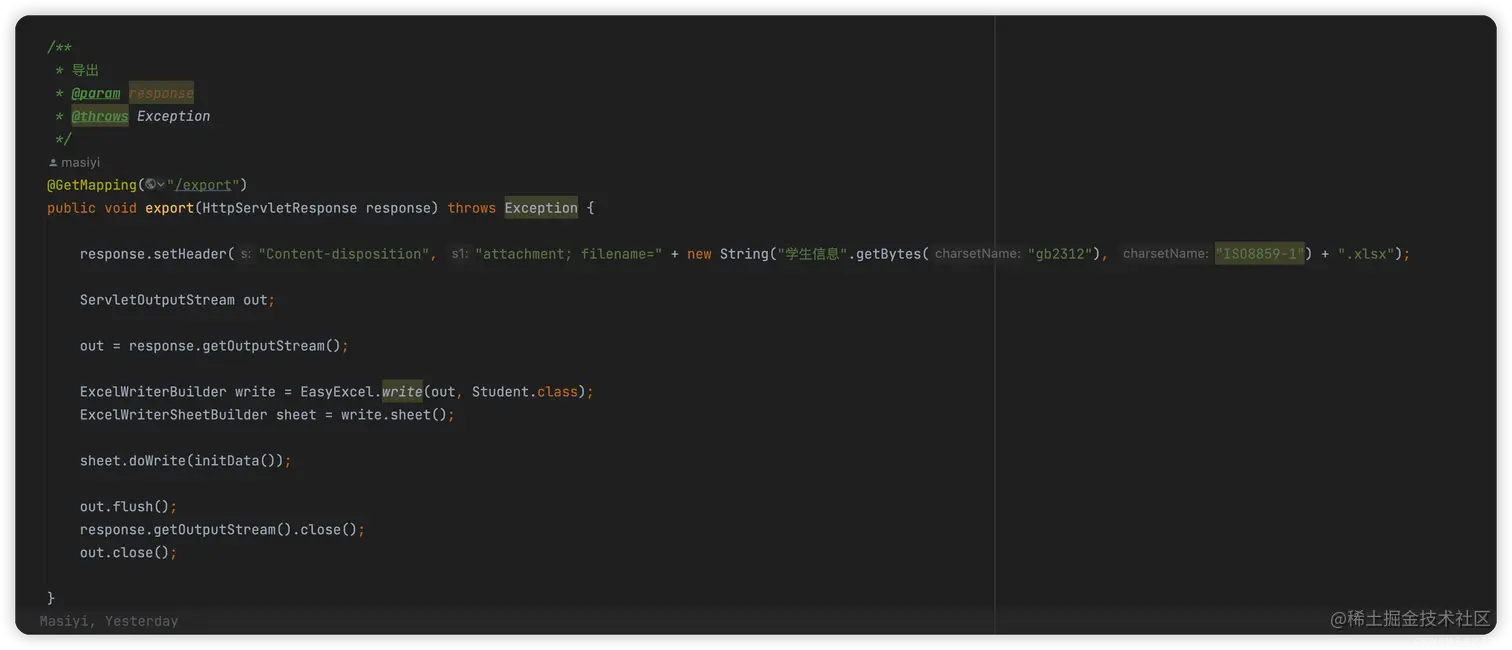Click the void keyword
Image resolution: width=1512 pixels, height=650 pixels.
pos(120,208)
